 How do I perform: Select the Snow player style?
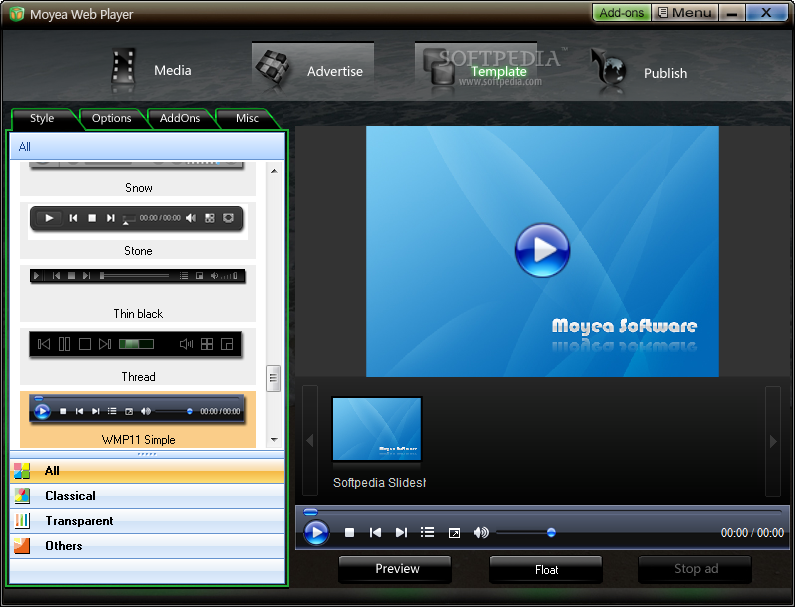pos(138,179)
